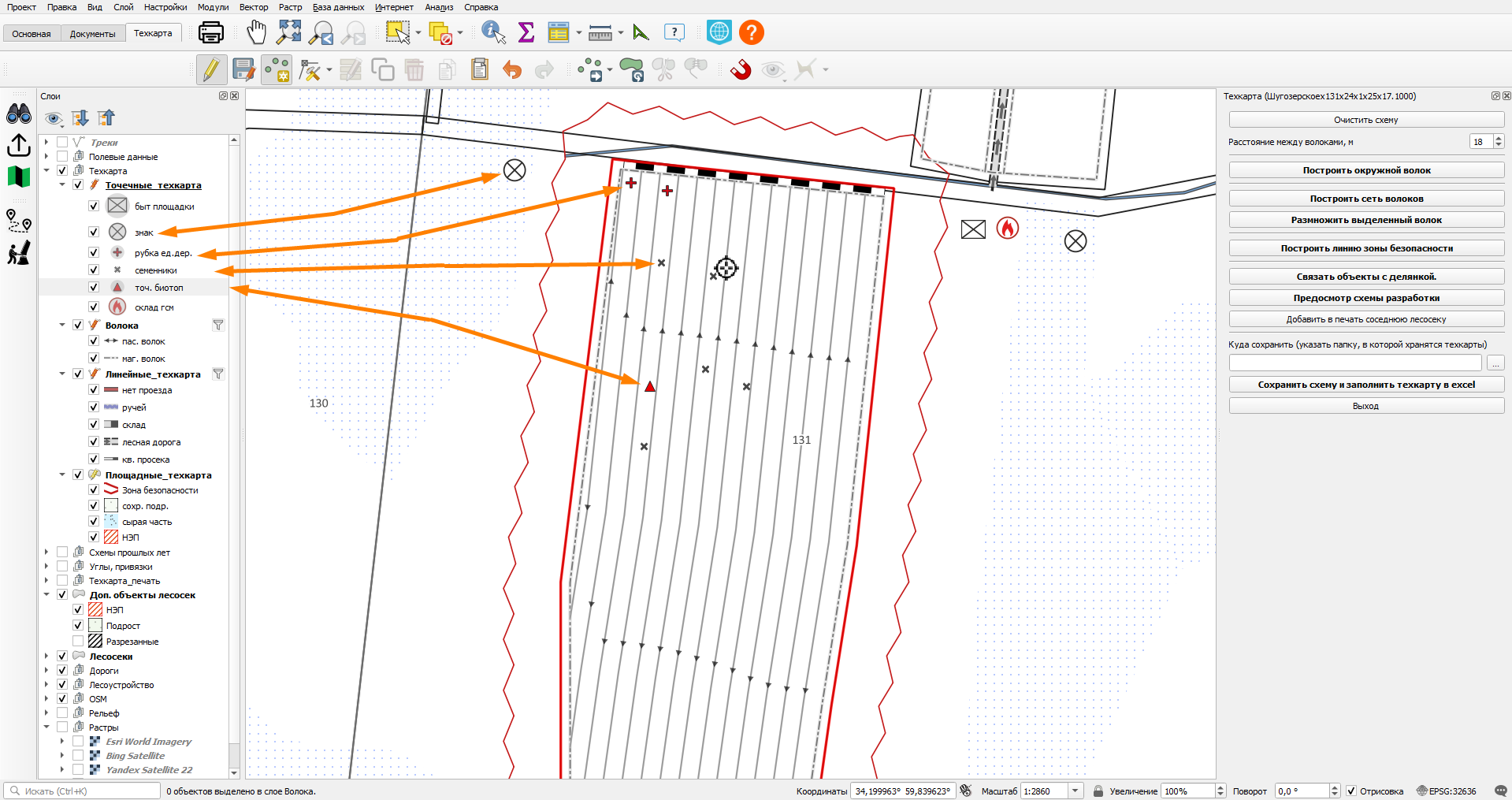Click the statistical summary sigma icon
This screenshot has width=1512, height=800.
(x=526, y=32)
